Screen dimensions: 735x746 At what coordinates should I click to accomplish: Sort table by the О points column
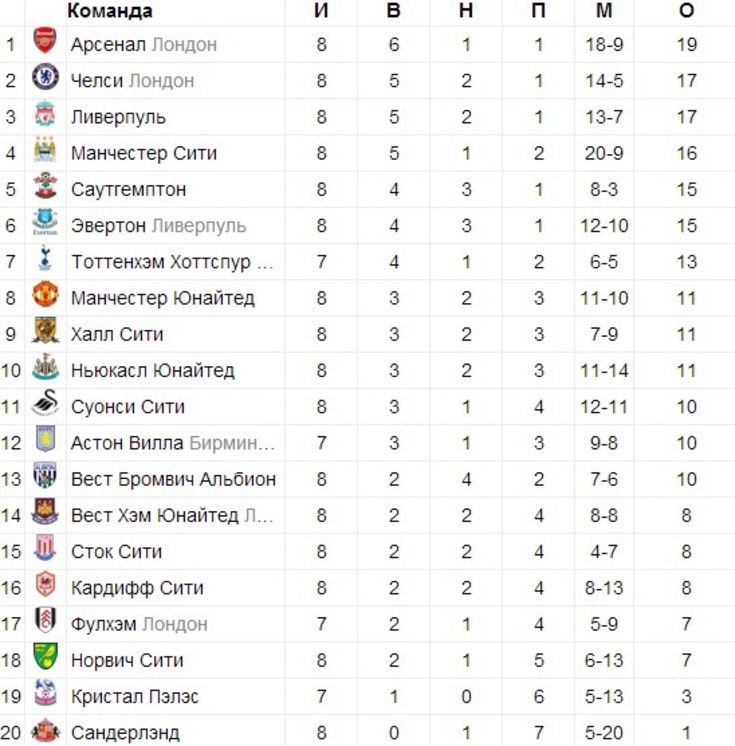click(x=686, y=10)
